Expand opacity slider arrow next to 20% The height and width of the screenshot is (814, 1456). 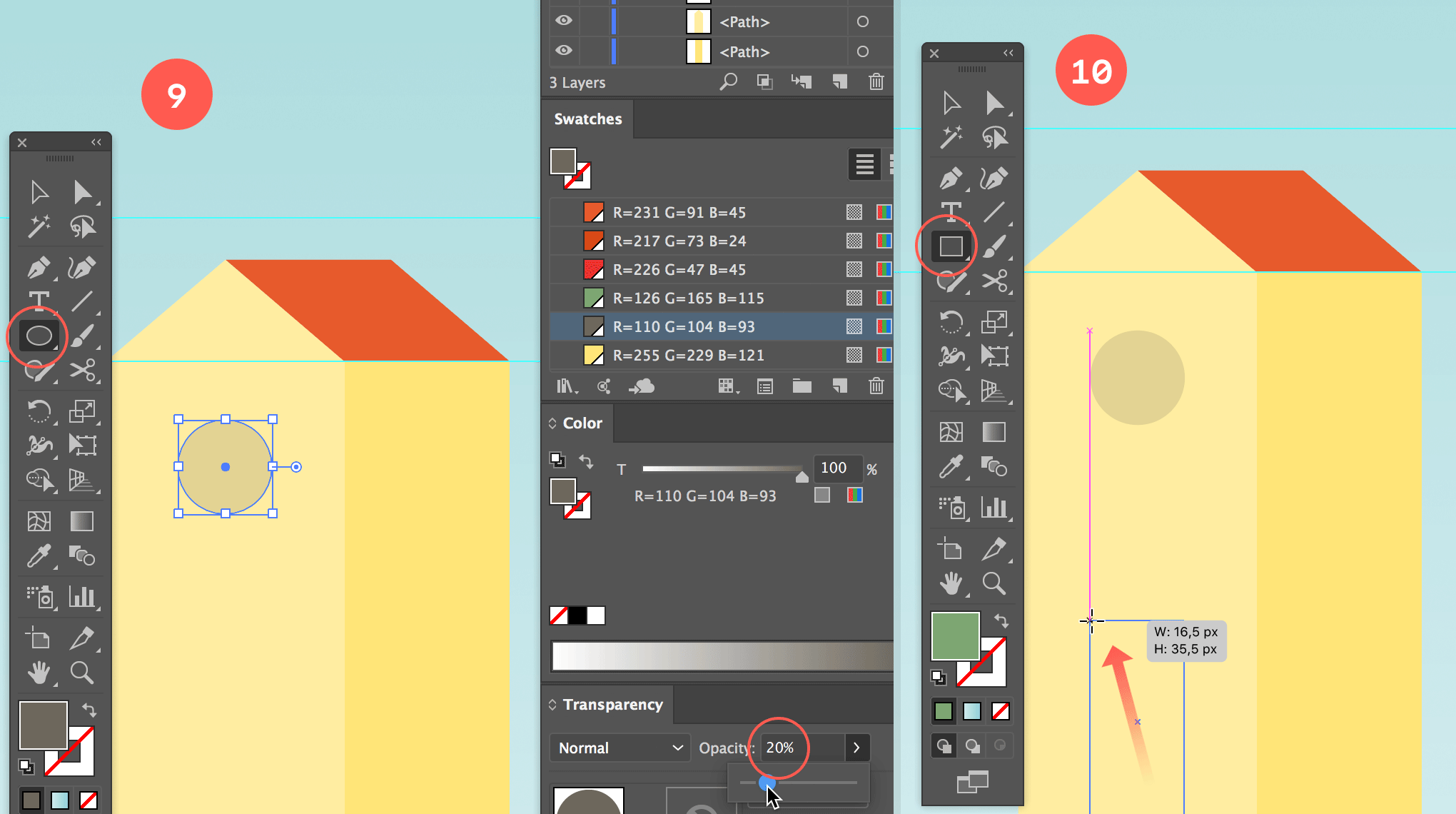[856, 748]
